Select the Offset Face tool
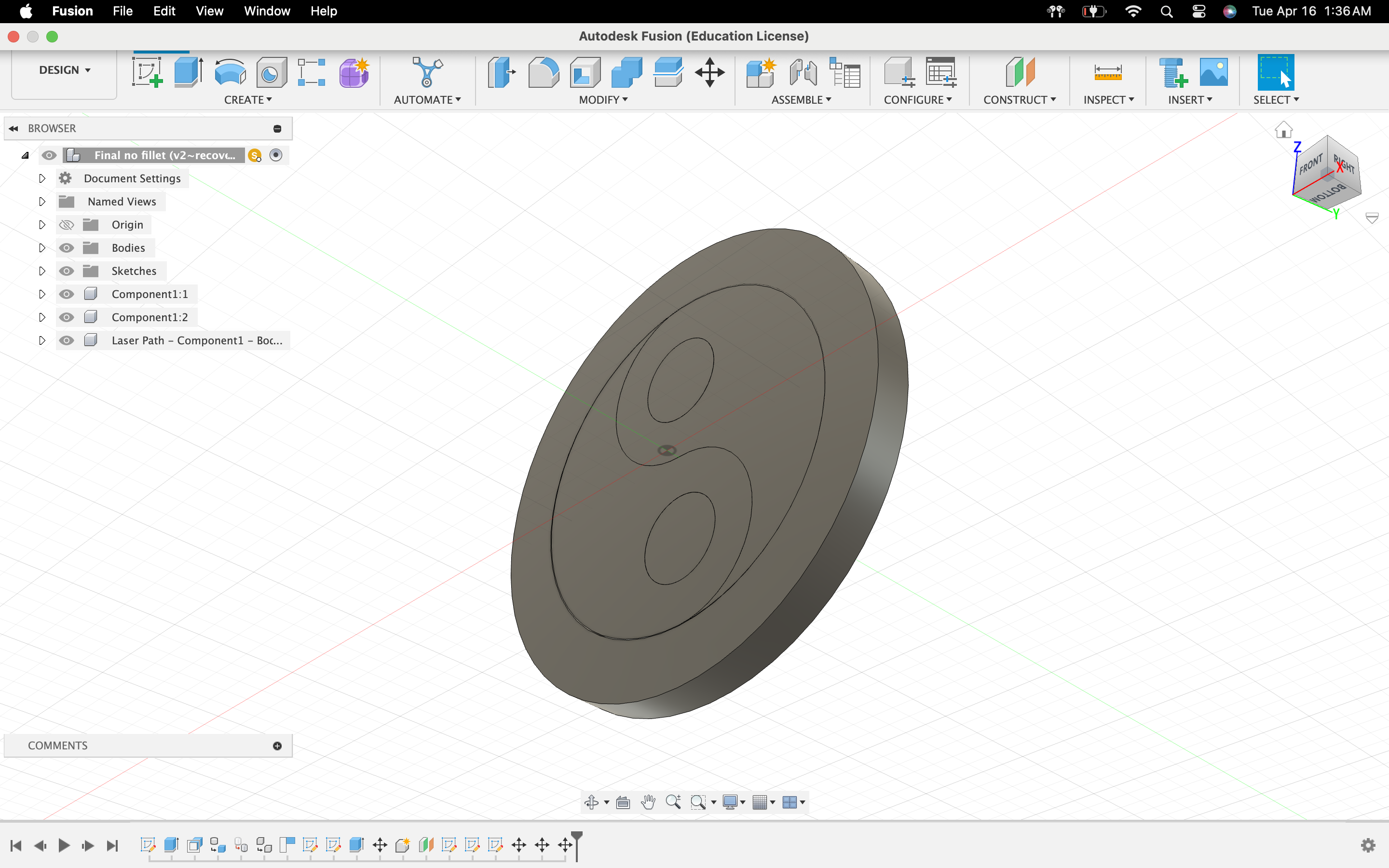1389x868 pixels. click(x=668, y=73)
